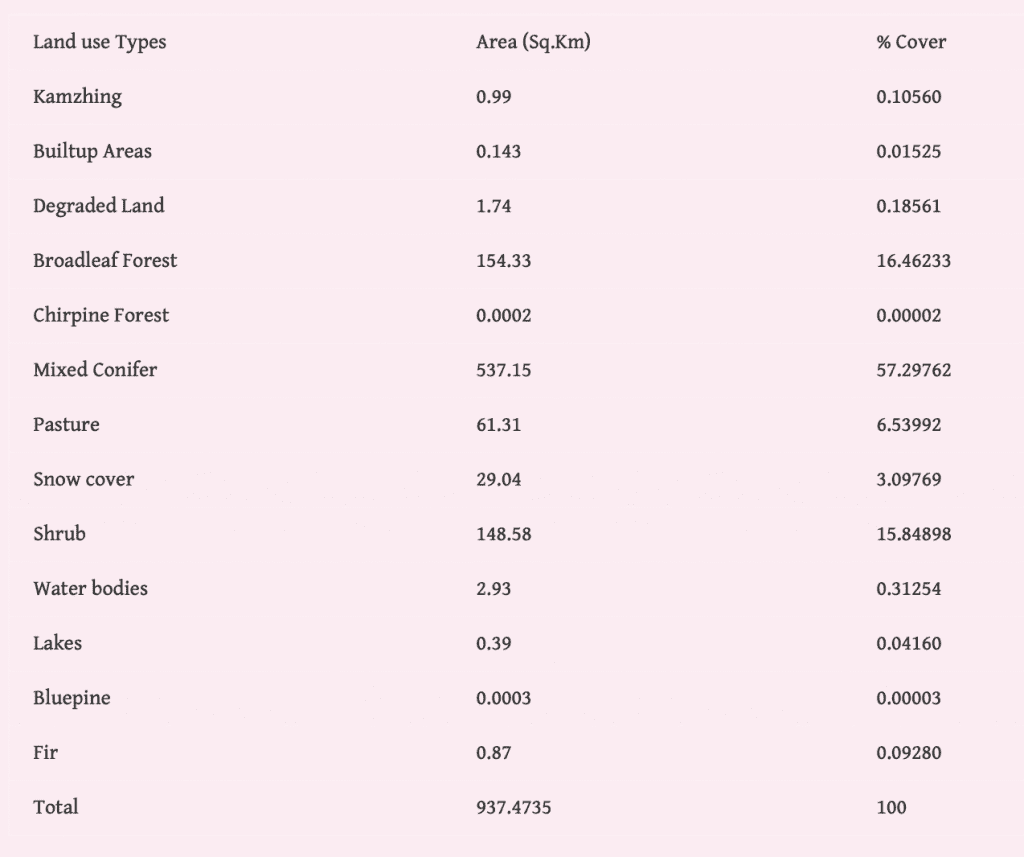
Task: Click the total percent cover value 100
Action: click(891, 807)
